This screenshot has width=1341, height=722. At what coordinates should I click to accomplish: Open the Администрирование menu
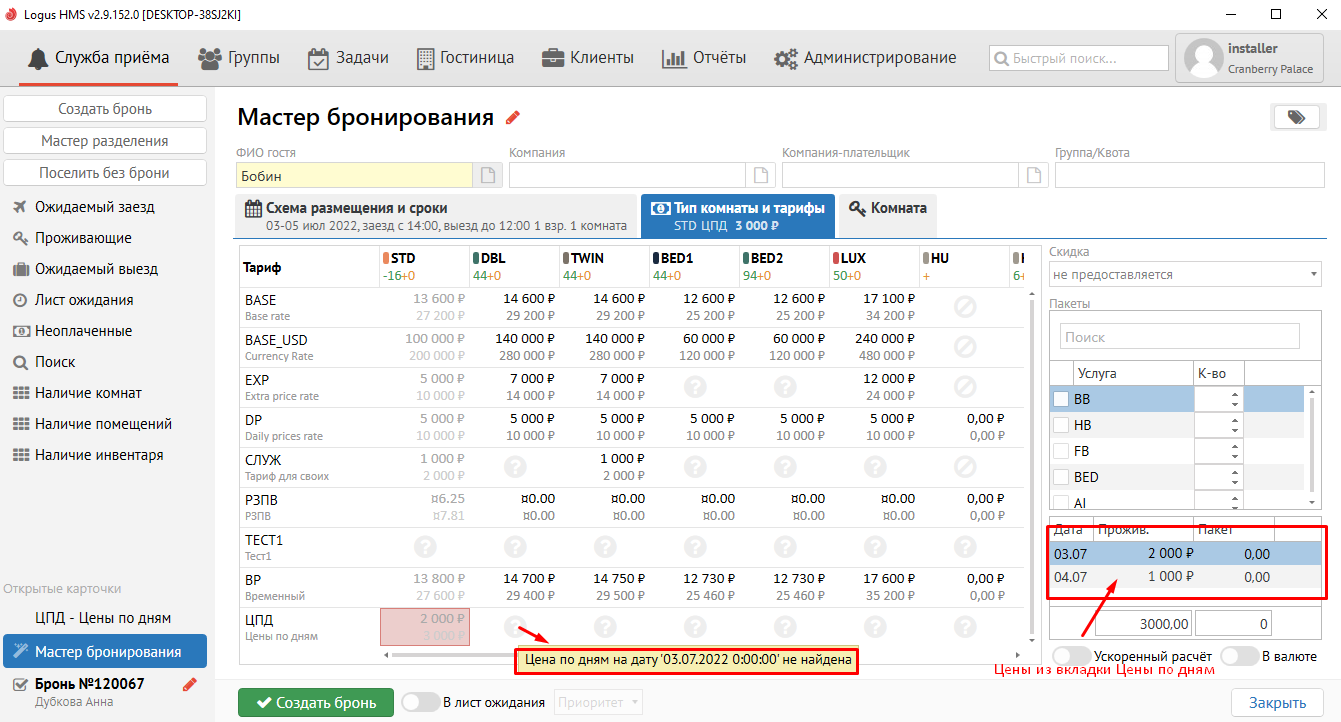click(865, 58)
